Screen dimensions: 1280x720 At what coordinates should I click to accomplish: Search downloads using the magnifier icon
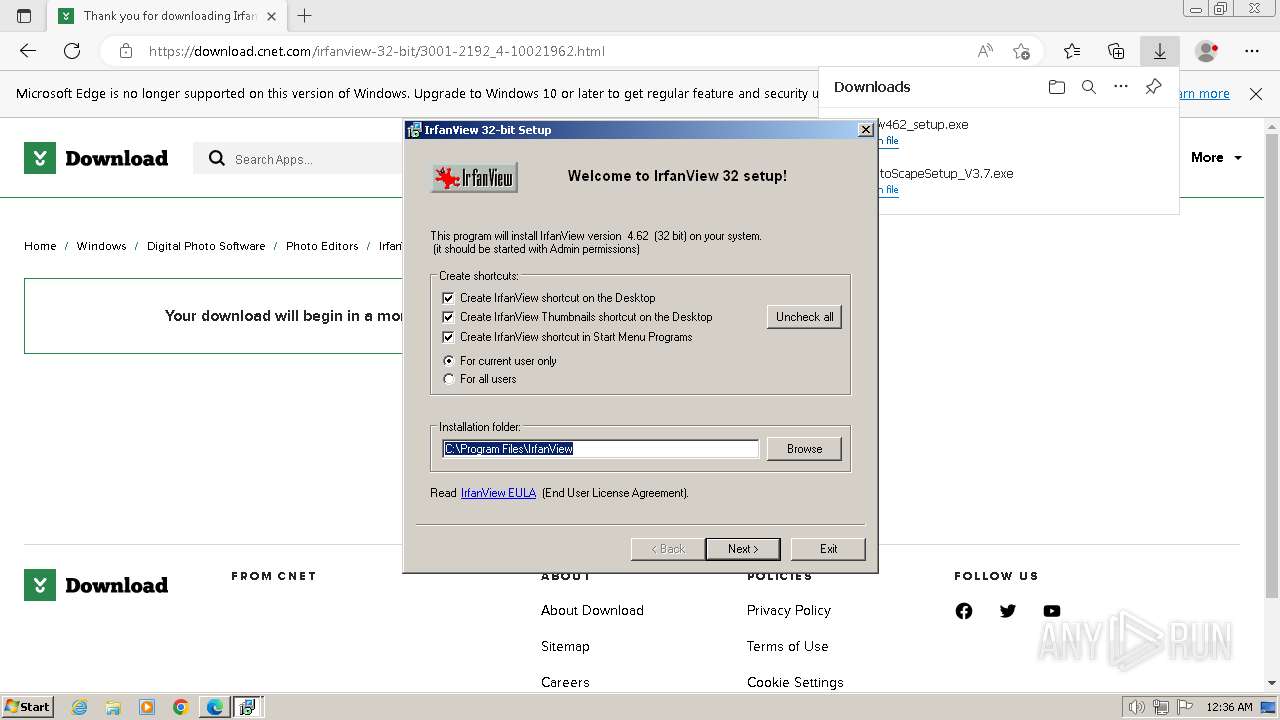1089,87
